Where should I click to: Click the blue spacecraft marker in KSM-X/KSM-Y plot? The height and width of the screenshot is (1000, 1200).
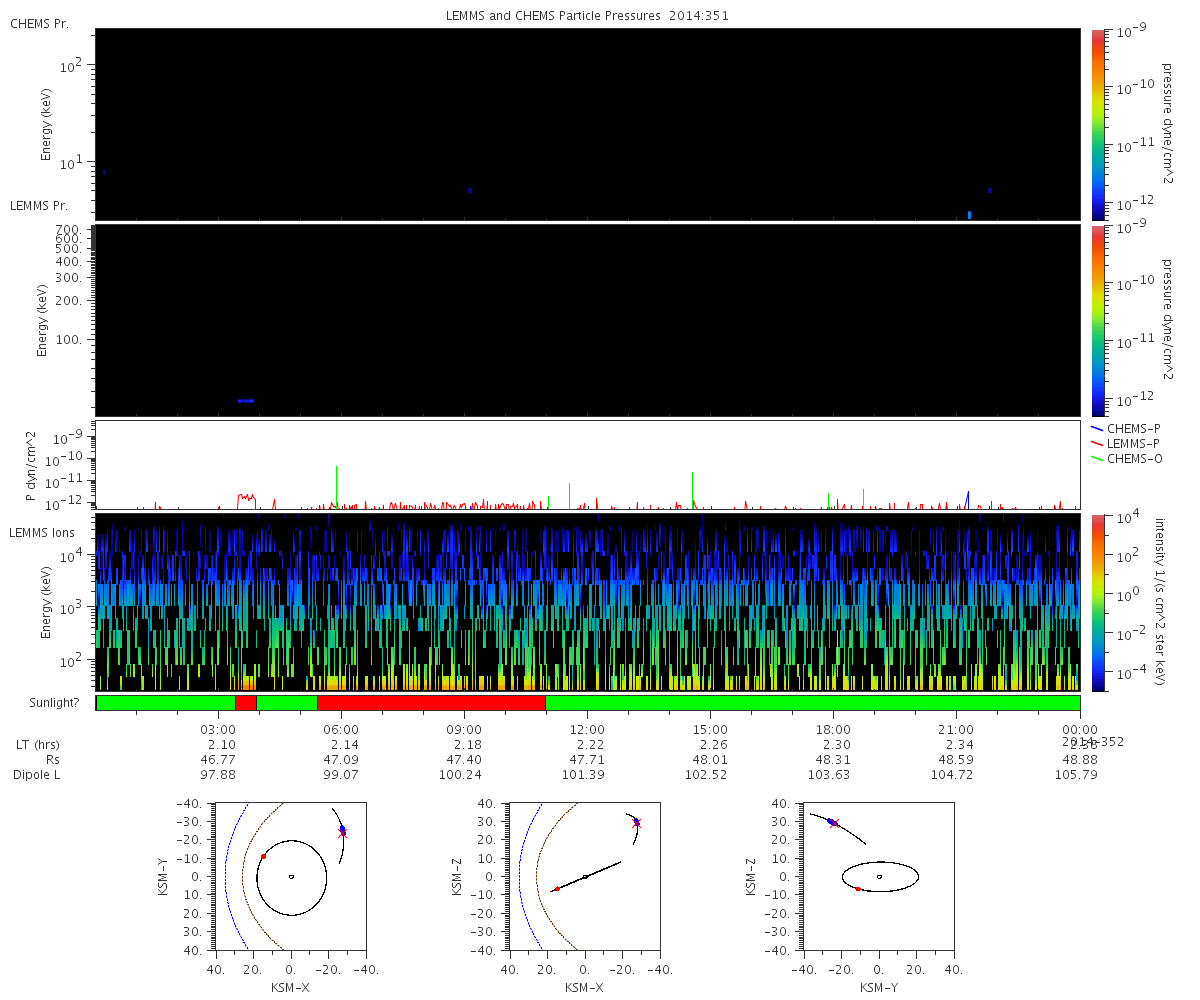click(342, 829)
